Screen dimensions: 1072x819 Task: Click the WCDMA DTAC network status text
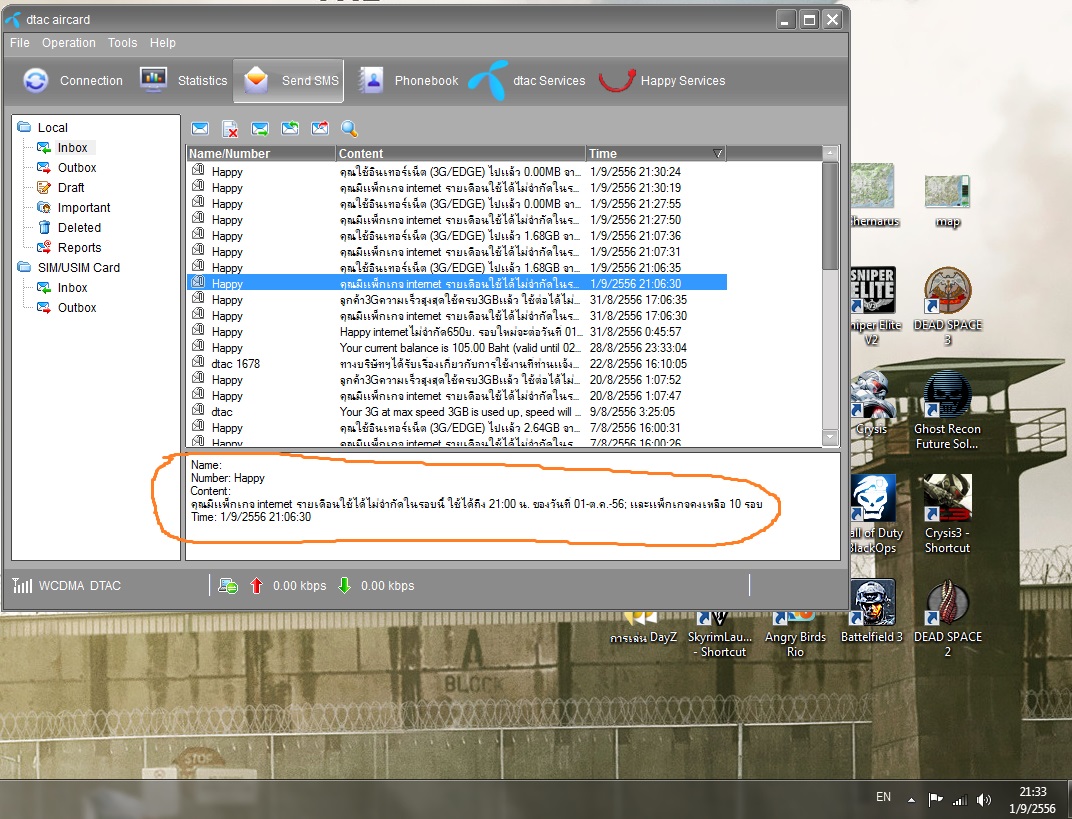coord(79,586)
